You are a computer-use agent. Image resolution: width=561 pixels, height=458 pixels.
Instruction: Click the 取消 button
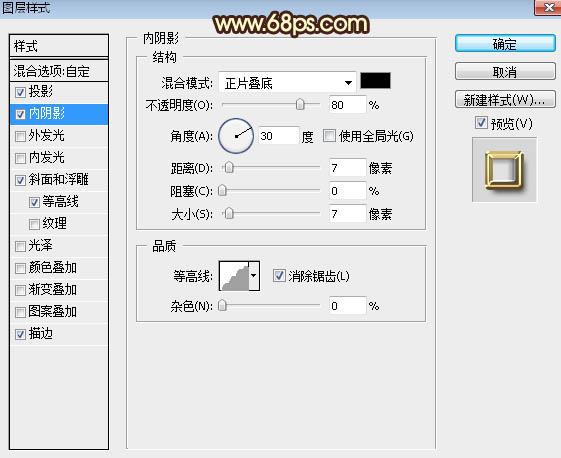[505, 72]
